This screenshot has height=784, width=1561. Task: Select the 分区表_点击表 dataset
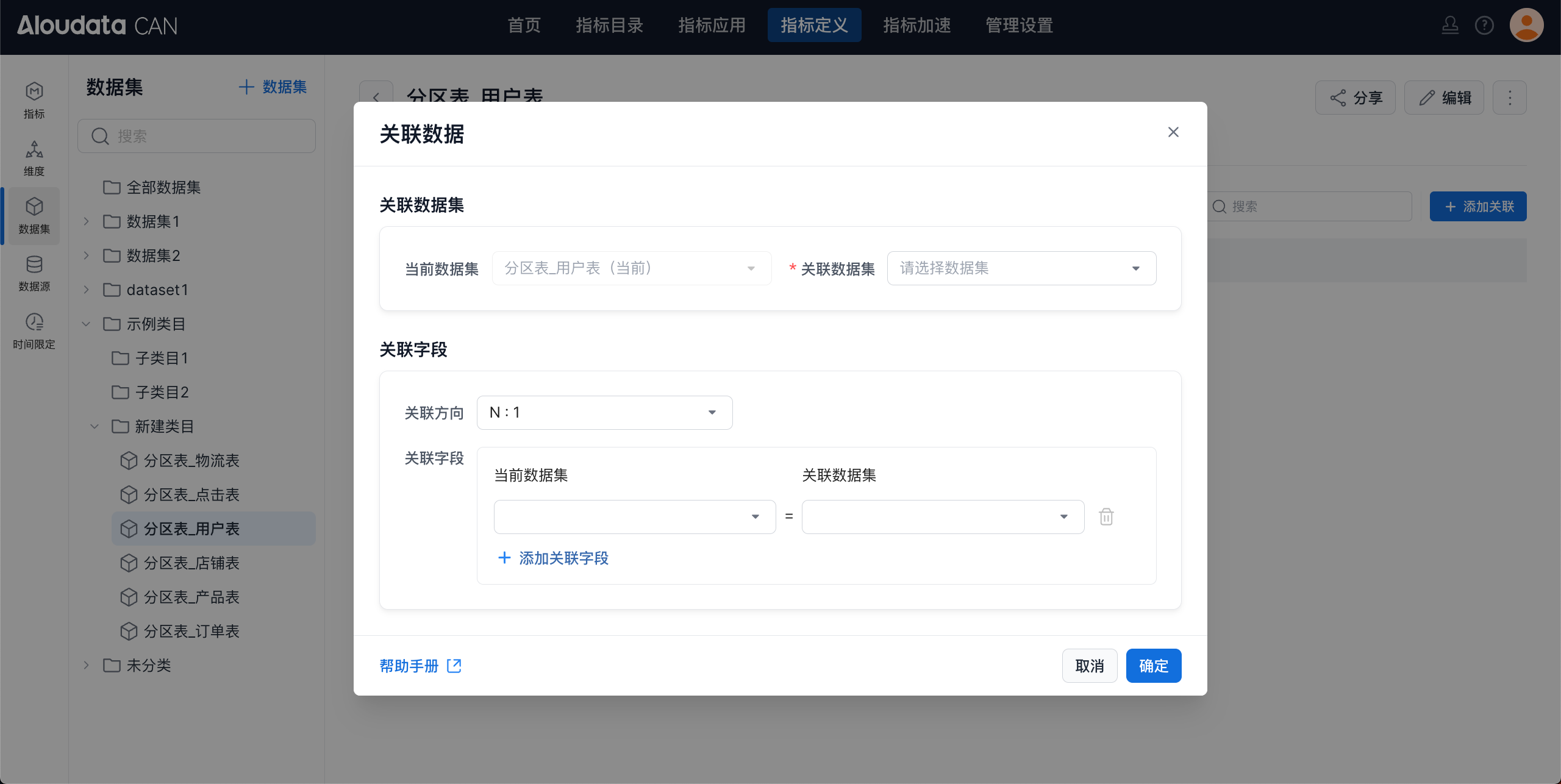[x=213, y=494]
